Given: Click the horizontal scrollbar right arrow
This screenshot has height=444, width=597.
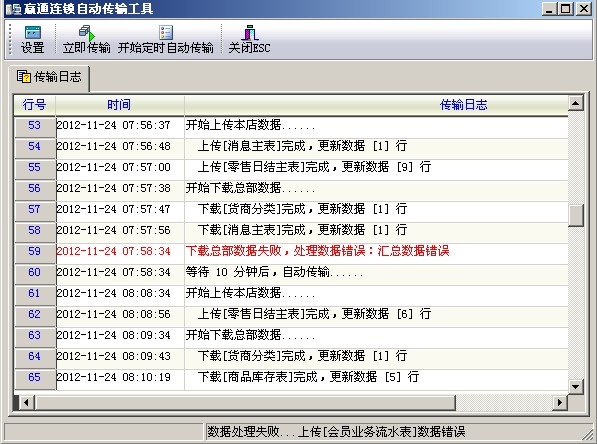Looking at the screenshot, I should click(560, 402).
